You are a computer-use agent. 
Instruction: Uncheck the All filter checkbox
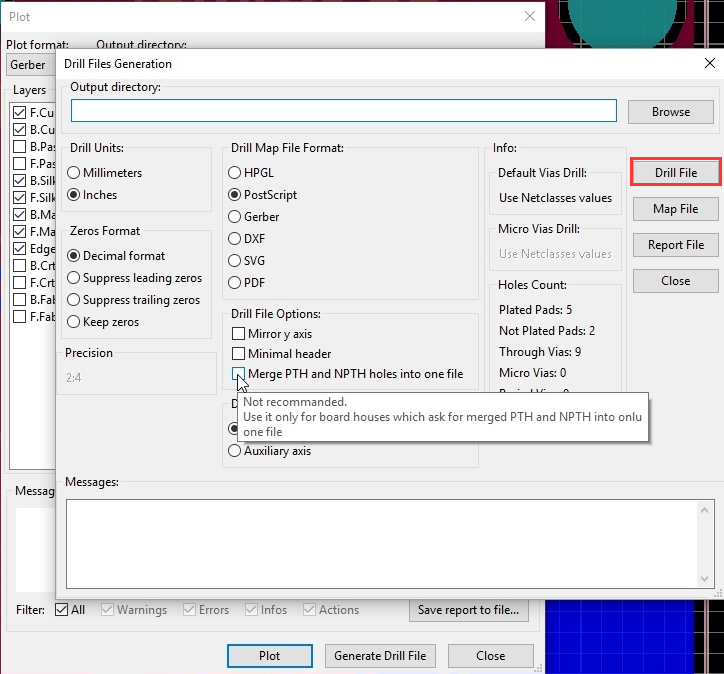62,610
